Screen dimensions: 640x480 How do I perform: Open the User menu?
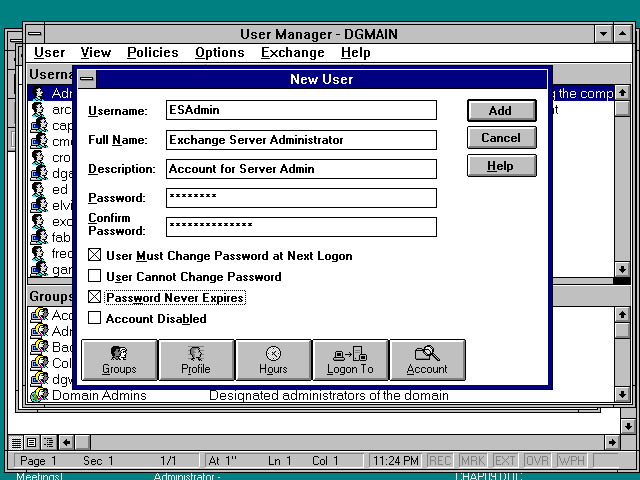click(x=49, y=53)
